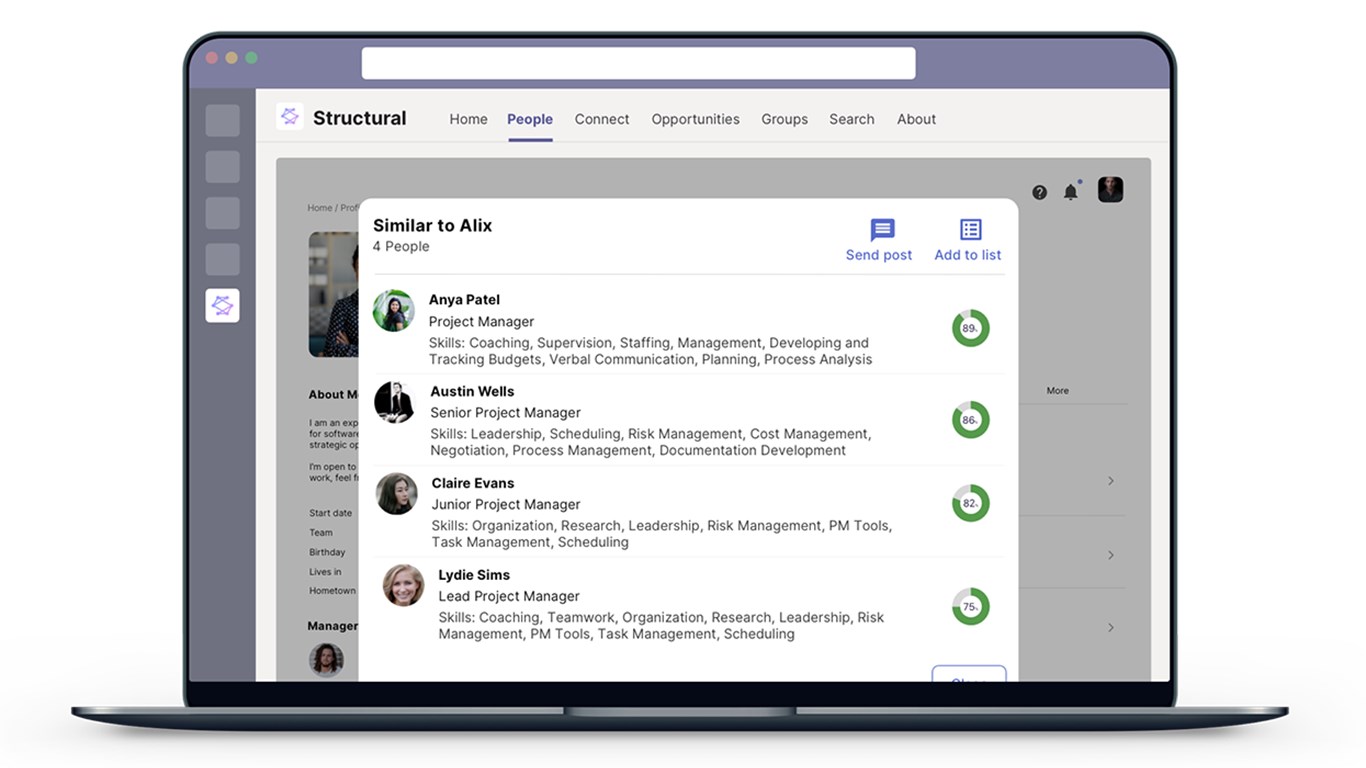This screenshot has width=1366, height=768.
Task: Open the help question mark icon
Action: pyautogui.click(x=1040, y=192)
